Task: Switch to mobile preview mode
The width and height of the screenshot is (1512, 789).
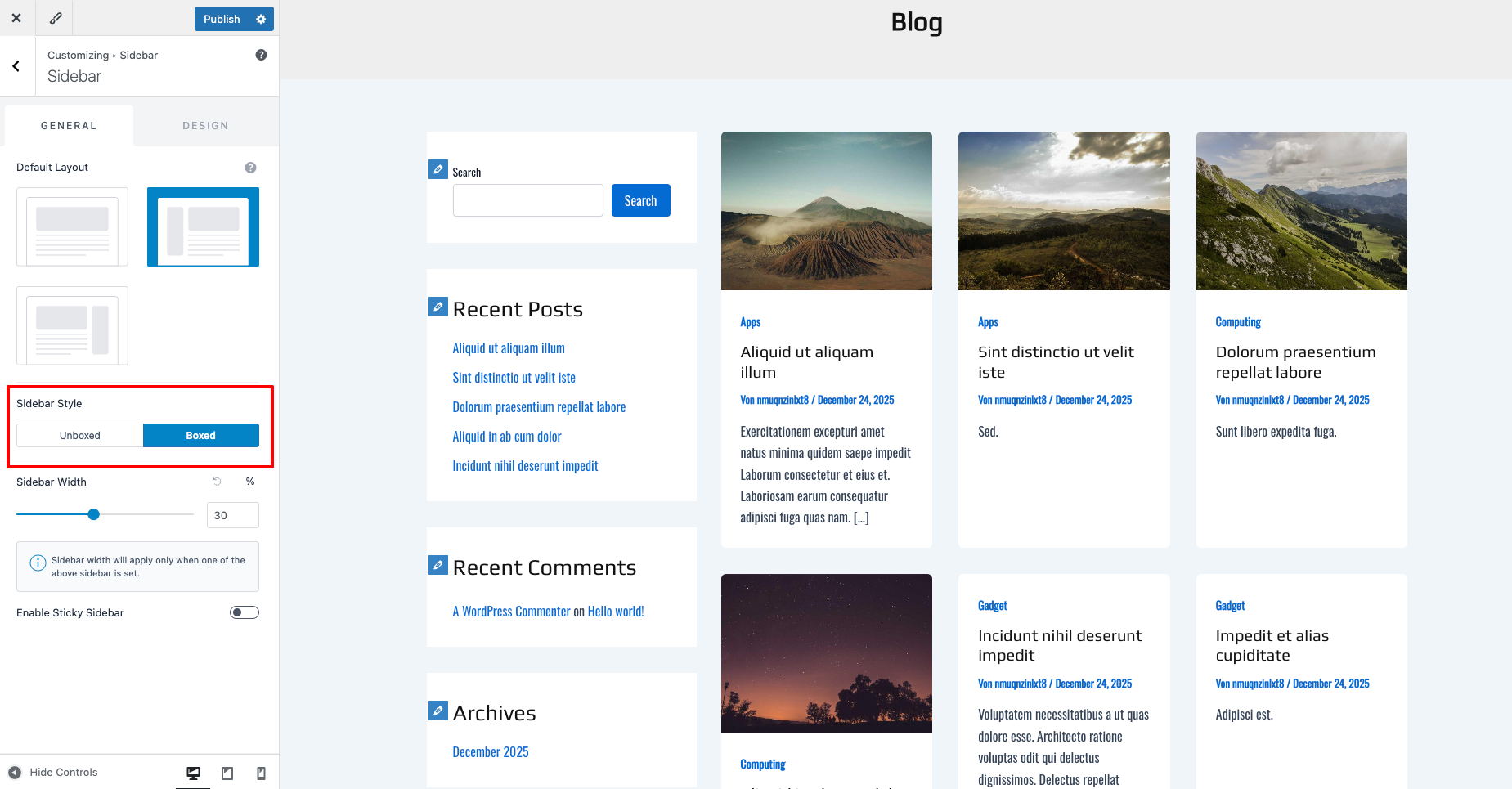Action: coord(261,773)
